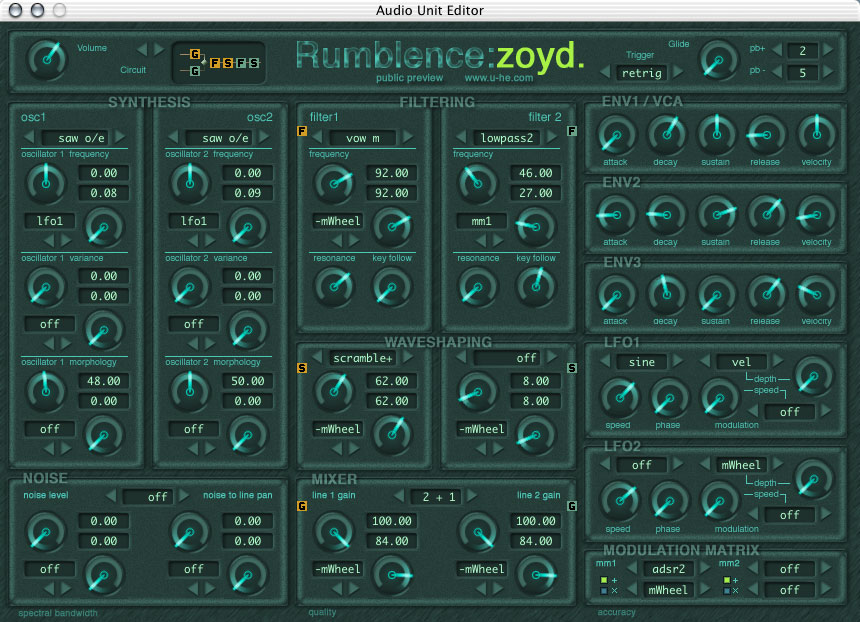Click the ENV1 / VCA attack knob

coord(616,135)
